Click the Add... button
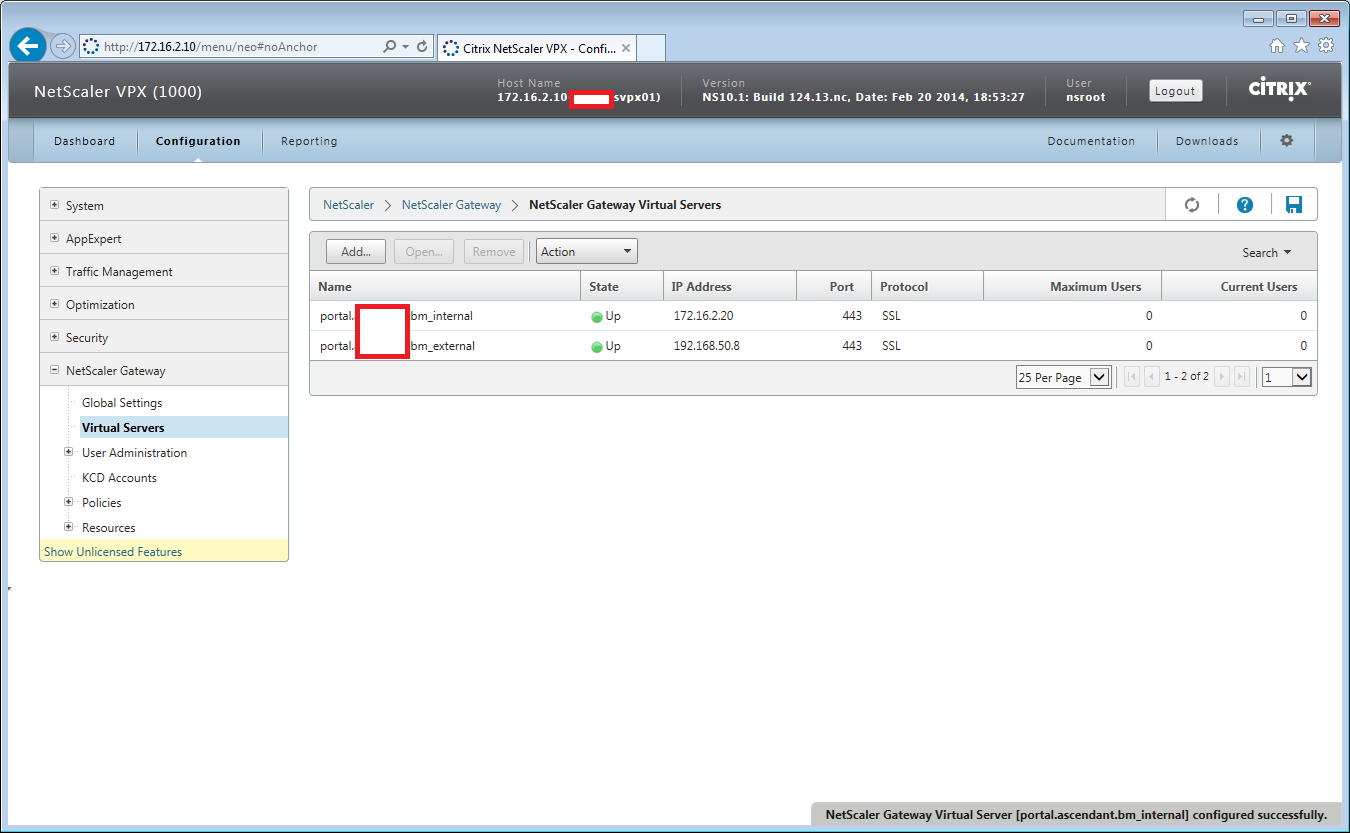The height and width of the screenshot is (833, 1350). pyautogui.click(x=356, y=251)
